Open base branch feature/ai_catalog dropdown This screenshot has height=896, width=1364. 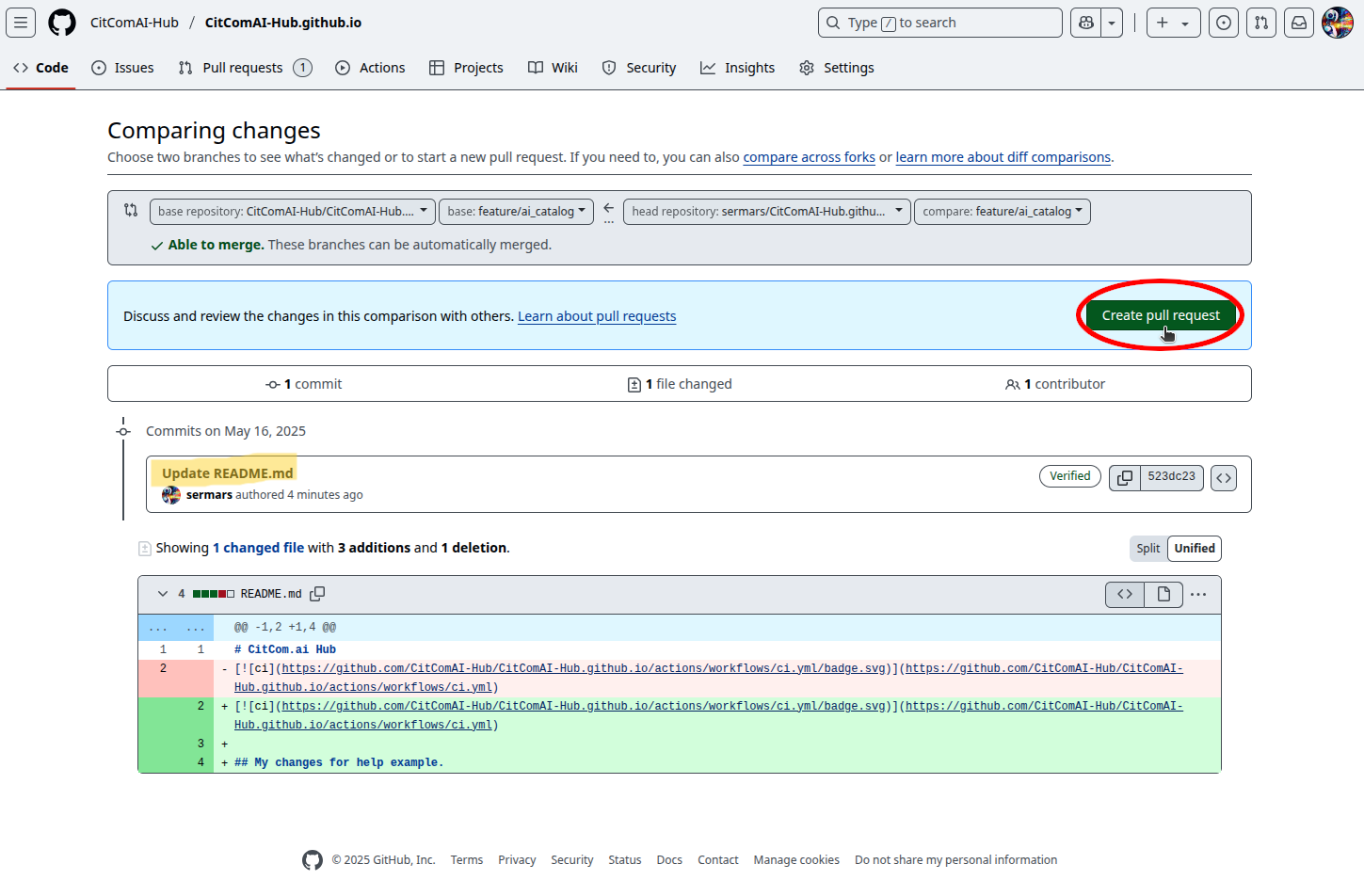(517, 212)
